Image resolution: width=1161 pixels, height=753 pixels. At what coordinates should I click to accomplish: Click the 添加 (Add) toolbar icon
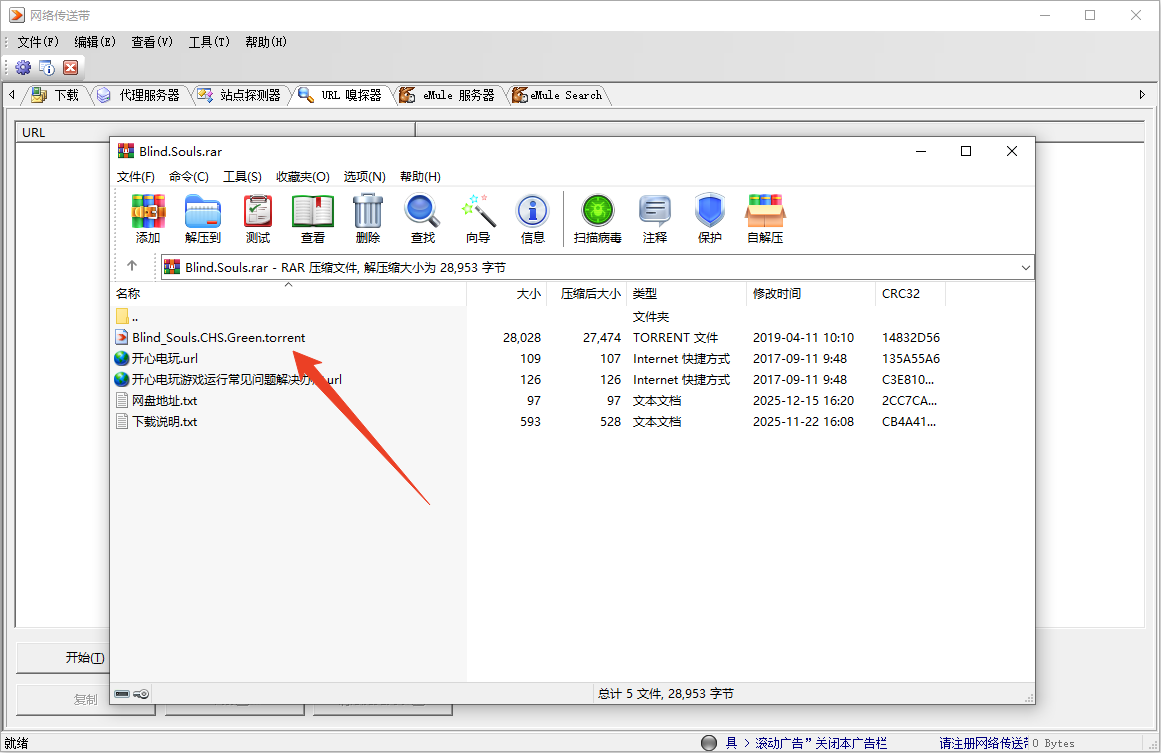click(148, 218)
